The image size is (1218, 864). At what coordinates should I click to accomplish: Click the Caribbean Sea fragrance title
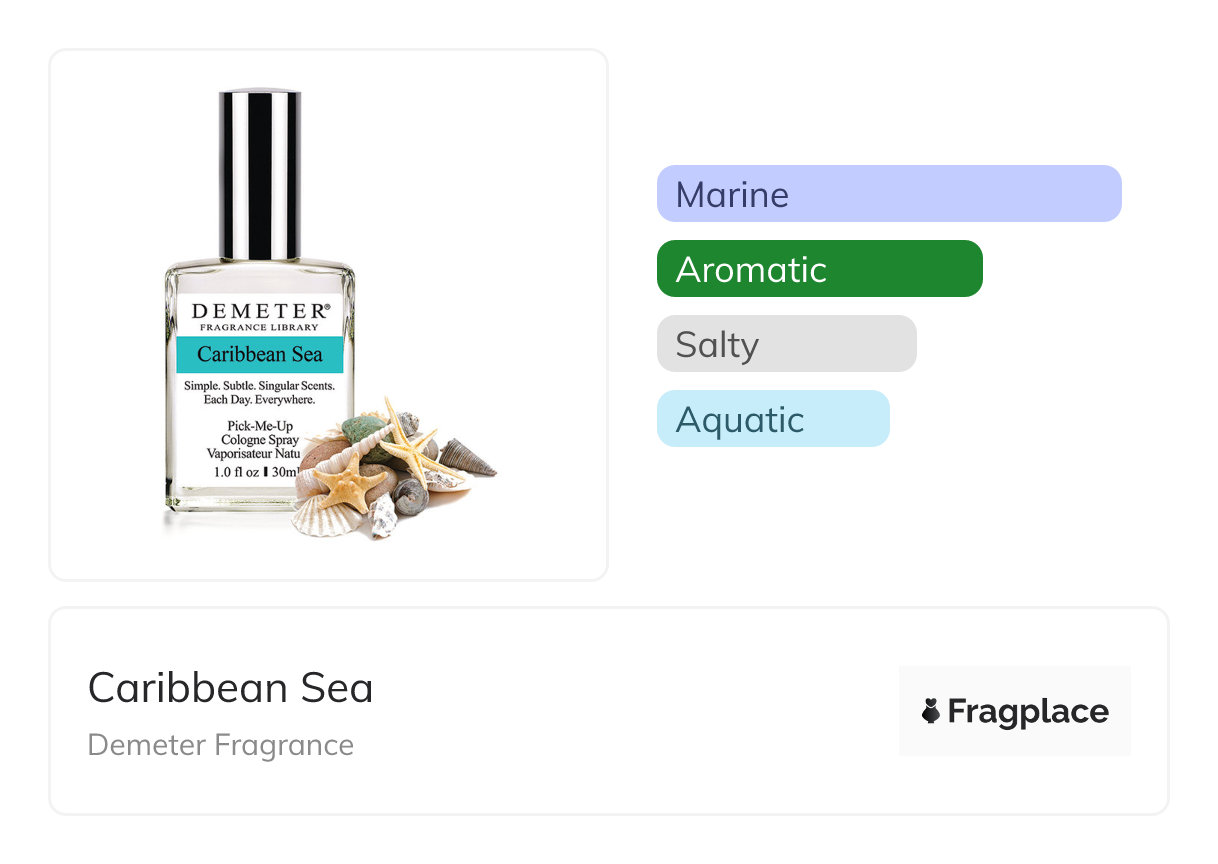231,688
